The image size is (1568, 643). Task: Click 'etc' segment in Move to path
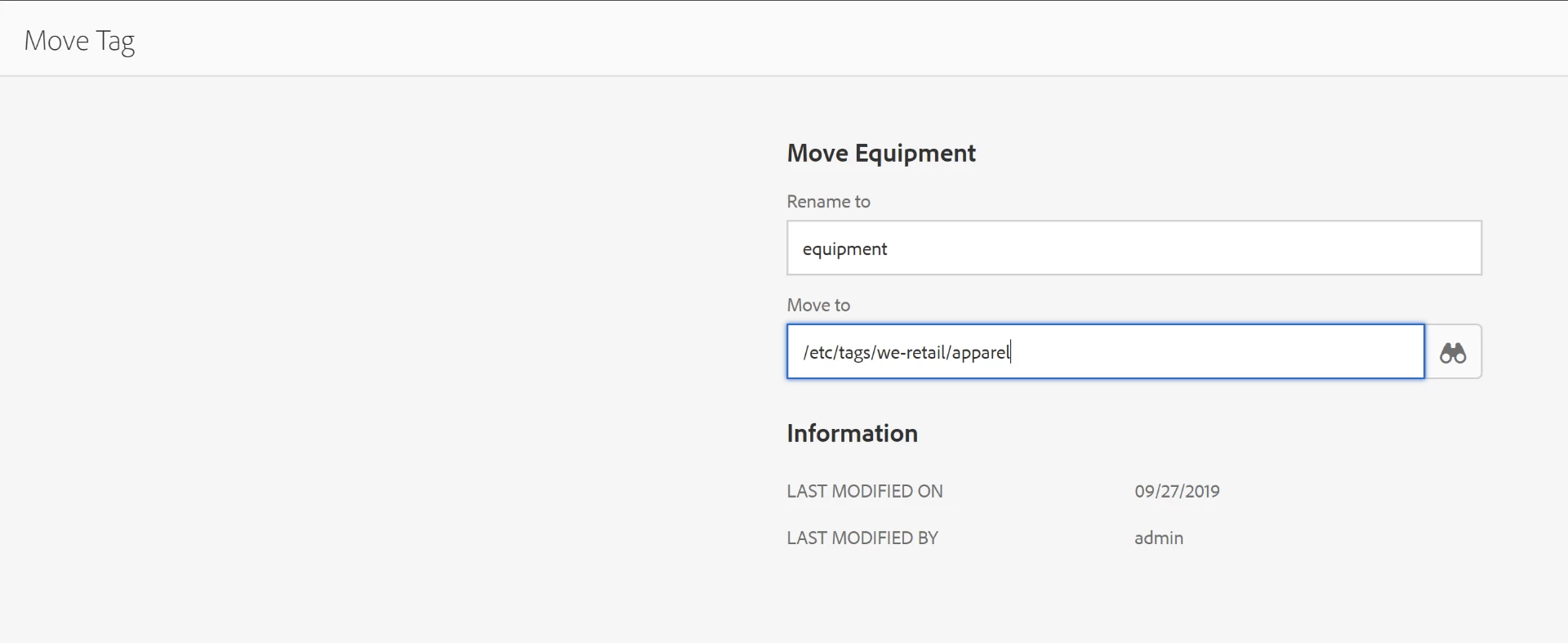(x=820, y=353)
